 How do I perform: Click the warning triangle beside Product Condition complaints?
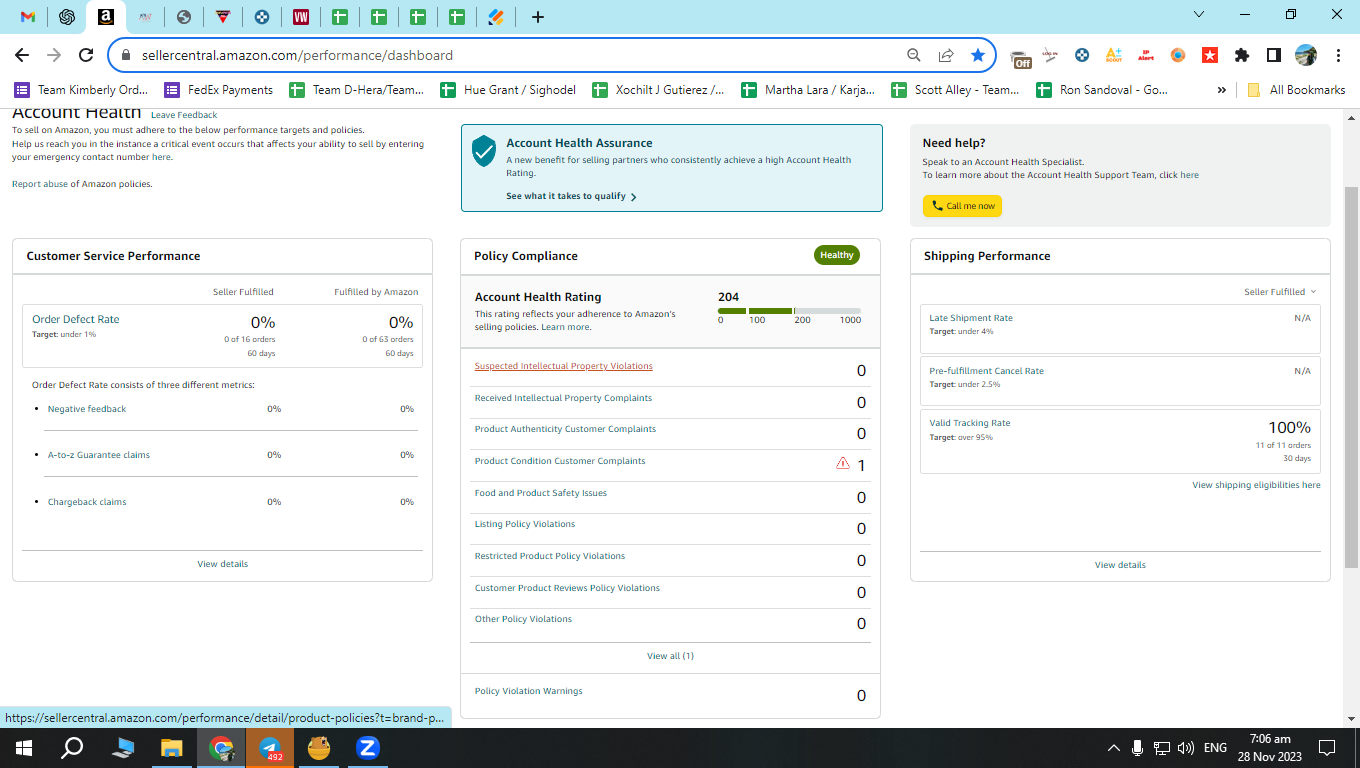(x=843, y=464)
